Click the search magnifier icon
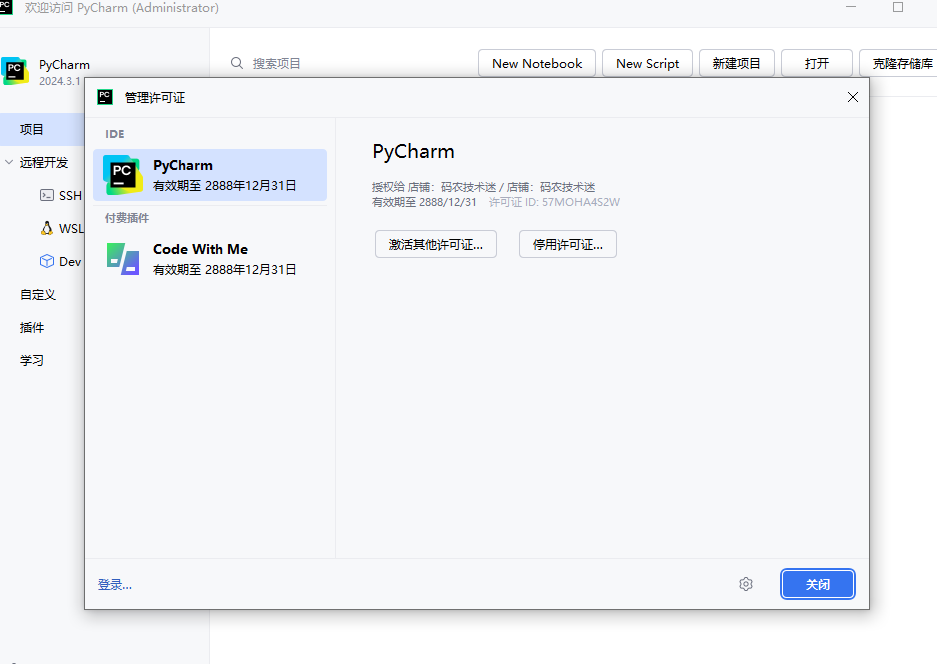 click(237, 63)
